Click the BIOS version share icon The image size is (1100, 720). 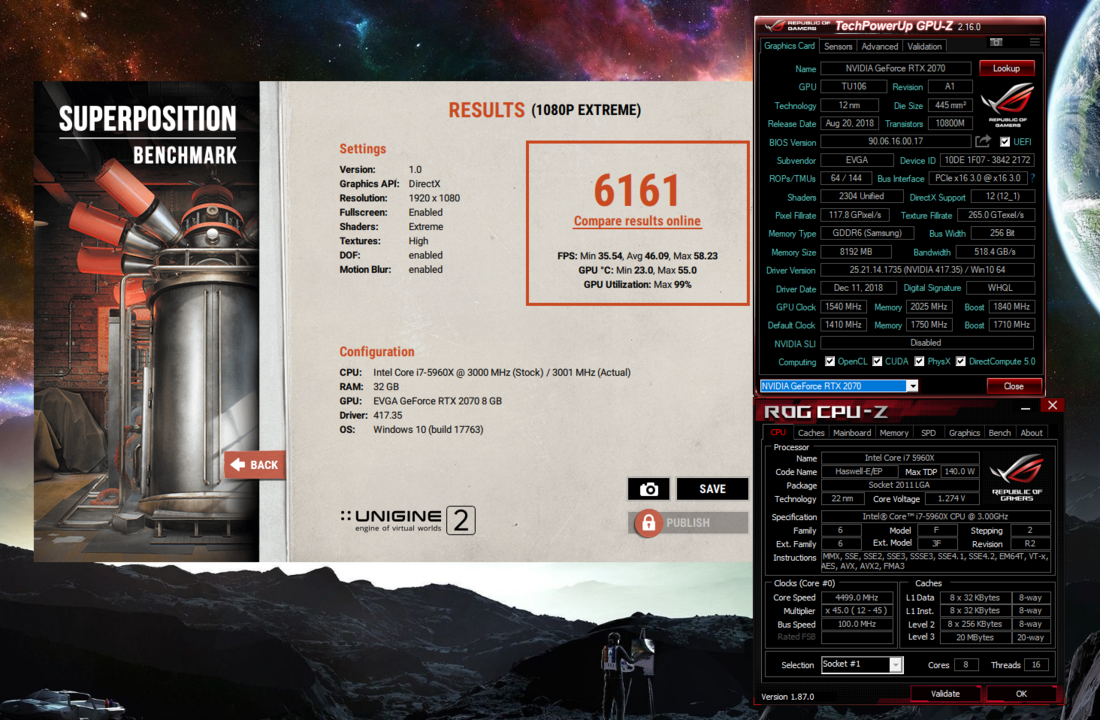(983, 141)
